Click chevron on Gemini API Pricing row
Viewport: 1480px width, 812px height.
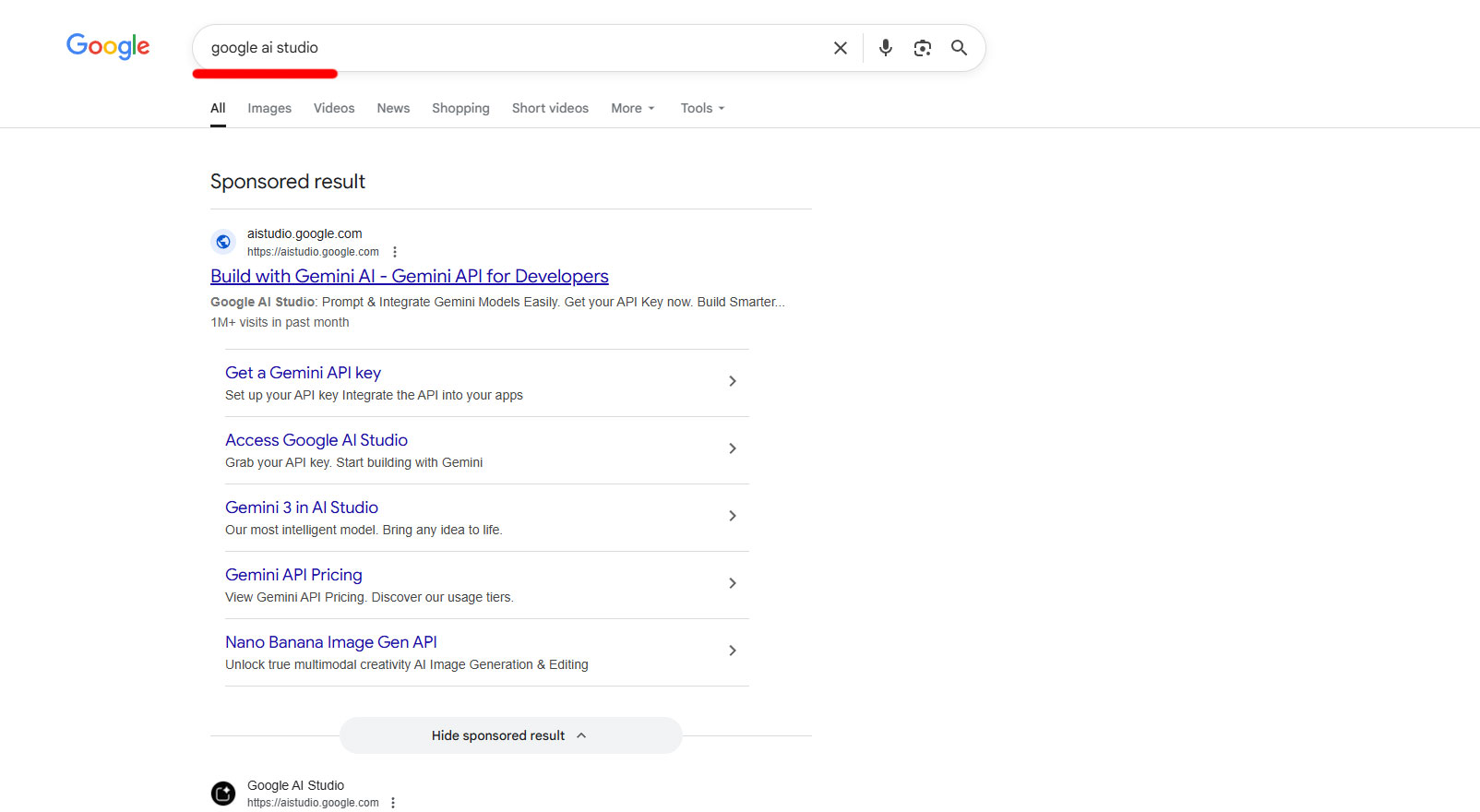[x=733, y=583]
